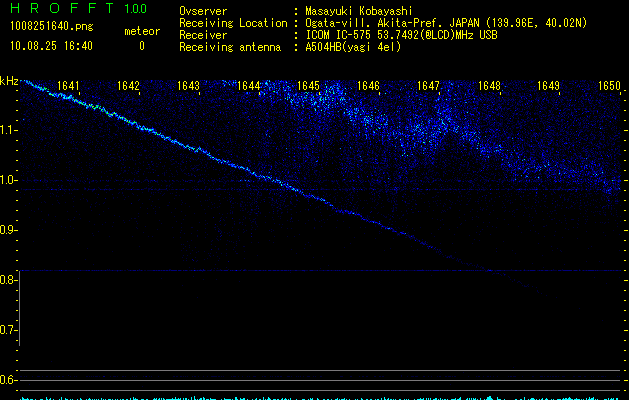Click the 1.1 kHz axis label

8,130
